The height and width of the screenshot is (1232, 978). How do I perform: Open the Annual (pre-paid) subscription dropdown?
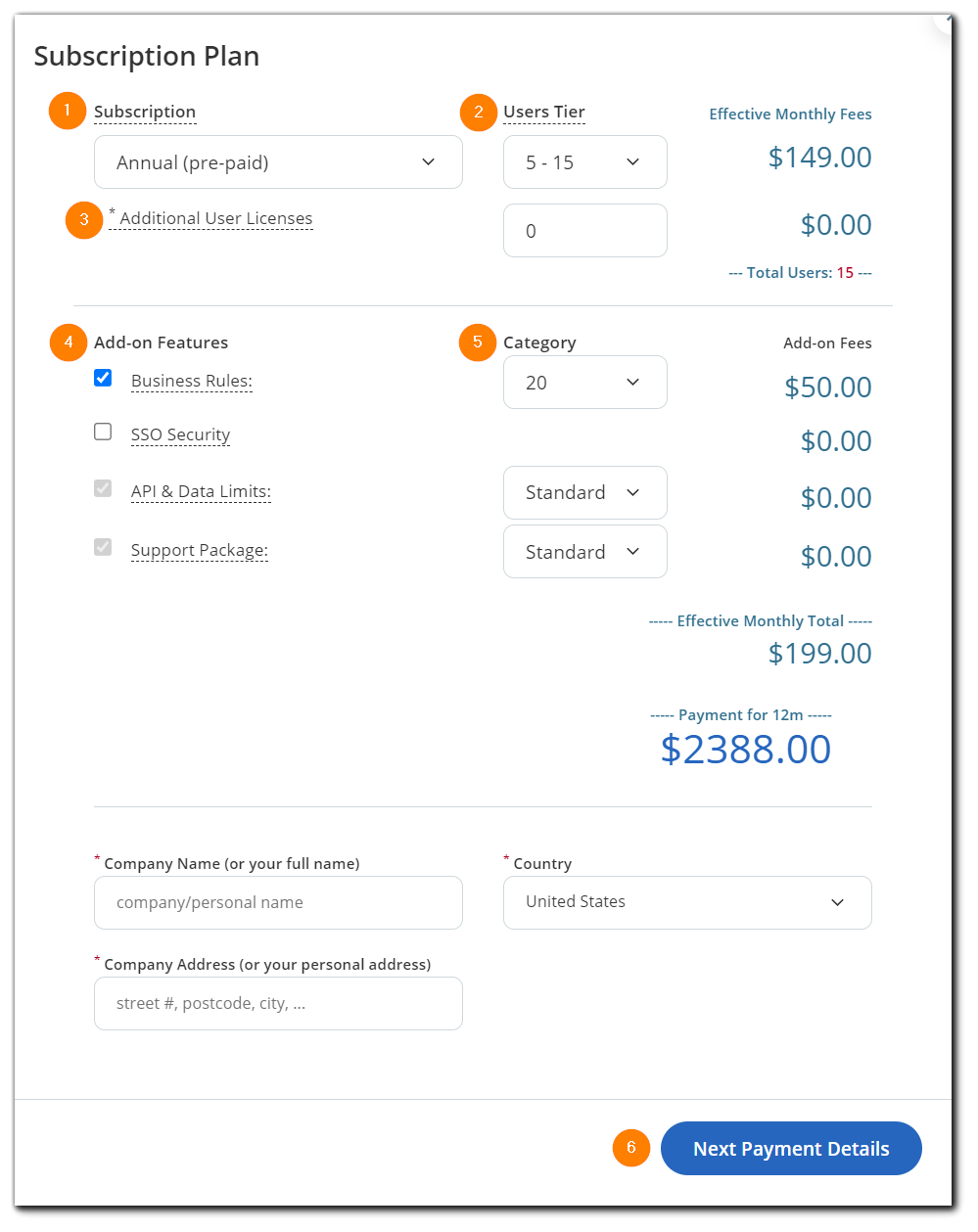278,162
